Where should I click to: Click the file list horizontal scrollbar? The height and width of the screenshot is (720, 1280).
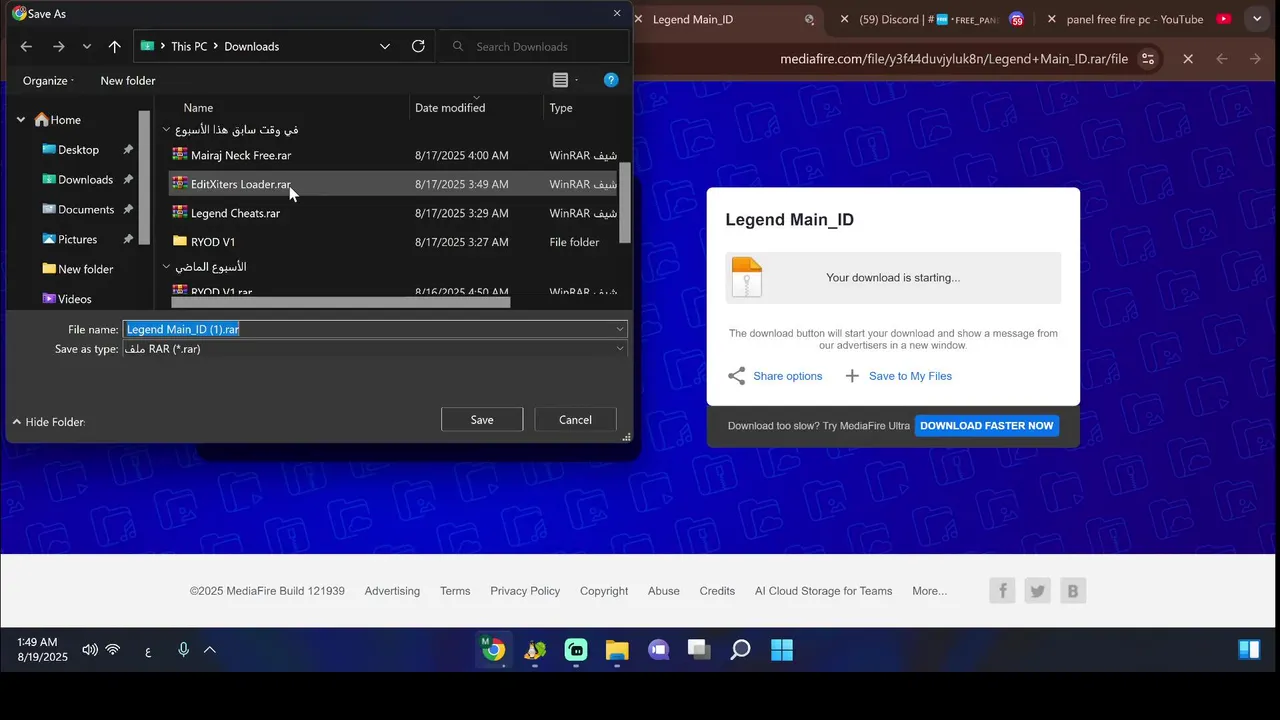[340, 302]
